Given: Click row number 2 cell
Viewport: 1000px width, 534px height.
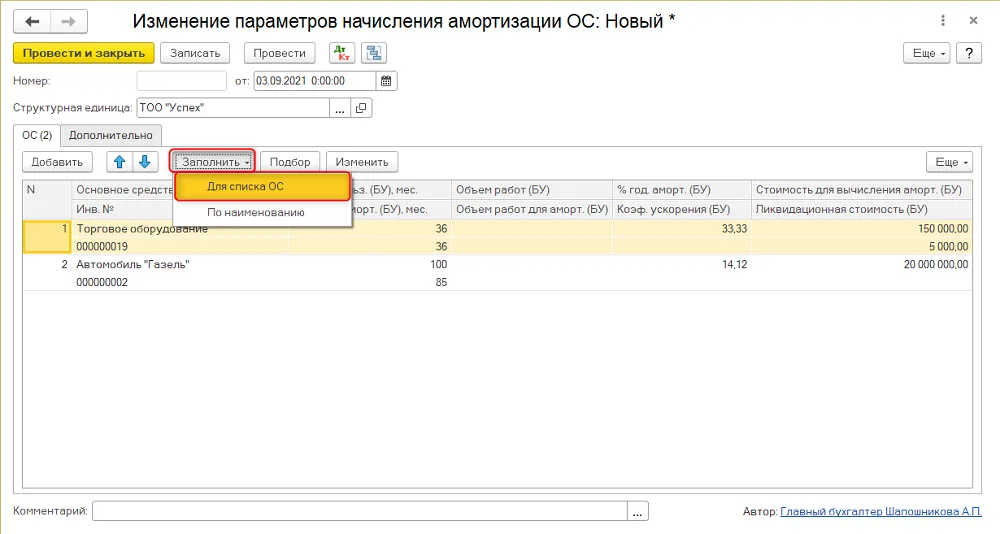Looking at the screenshot, I should (x=47, y=273).
